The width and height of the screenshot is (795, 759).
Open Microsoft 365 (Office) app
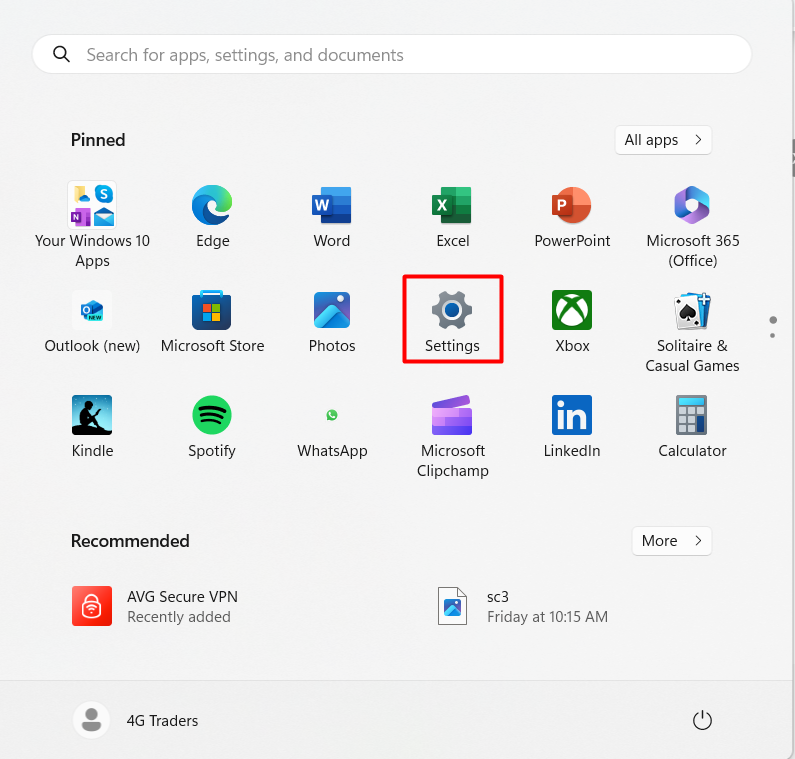click(x=692, y=226)
